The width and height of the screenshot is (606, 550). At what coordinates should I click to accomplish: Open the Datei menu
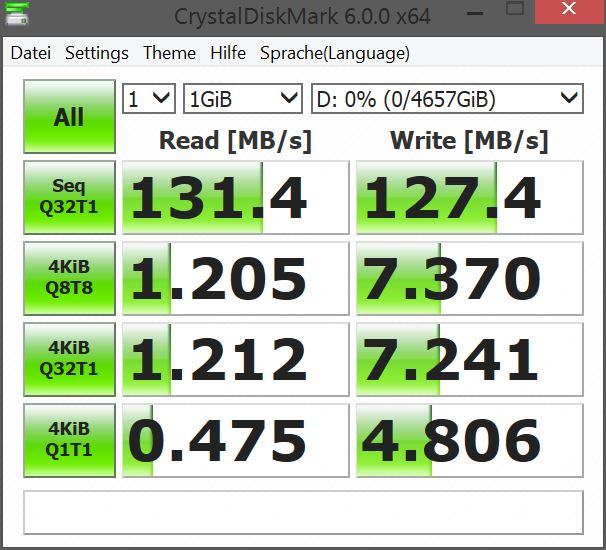coord(31,53)
